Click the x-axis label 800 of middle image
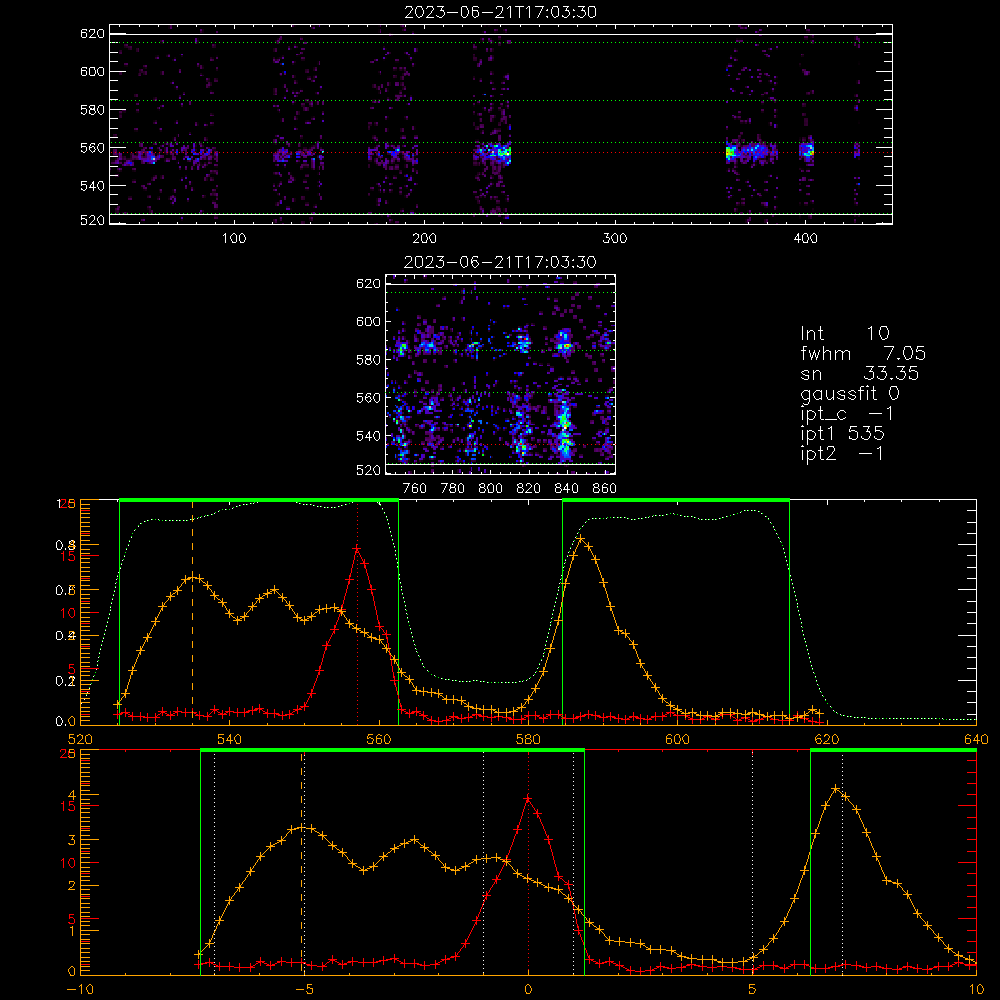Image resolution: width=1000 pixels, height=1000 pixels. click(490, 489)
